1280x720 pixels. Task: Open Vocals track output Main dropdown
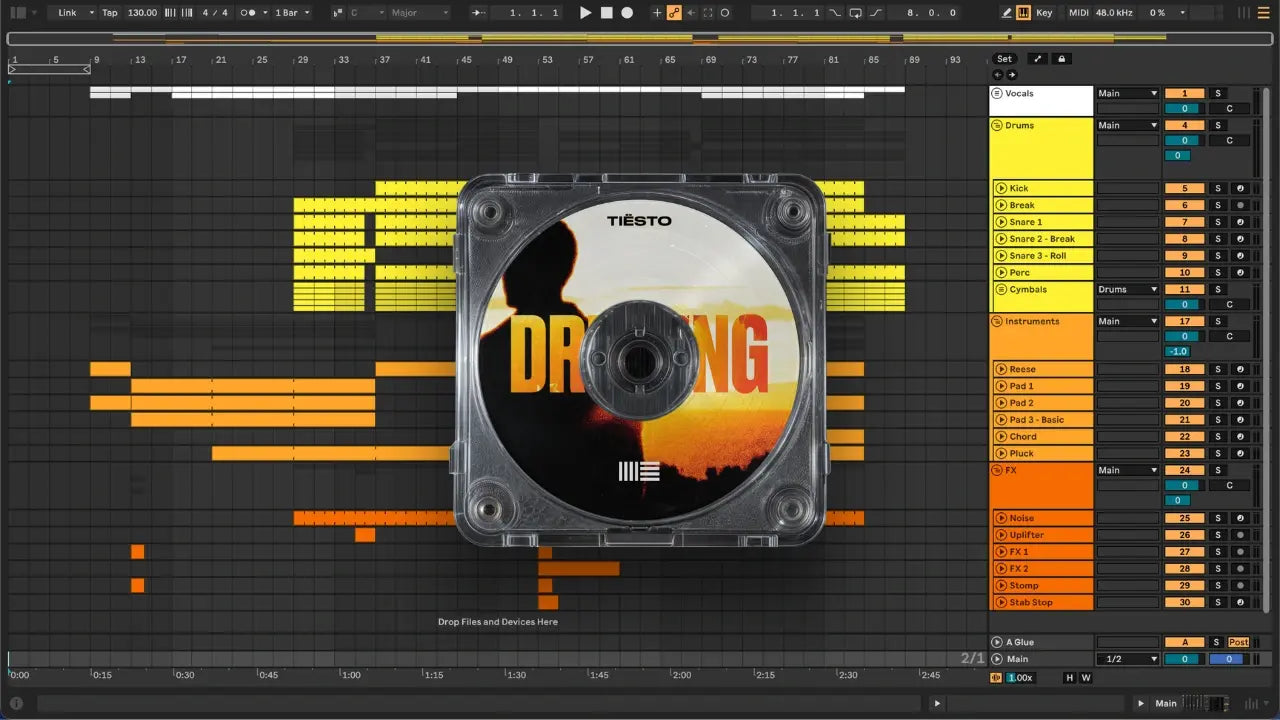click(x=1127, y=93)
